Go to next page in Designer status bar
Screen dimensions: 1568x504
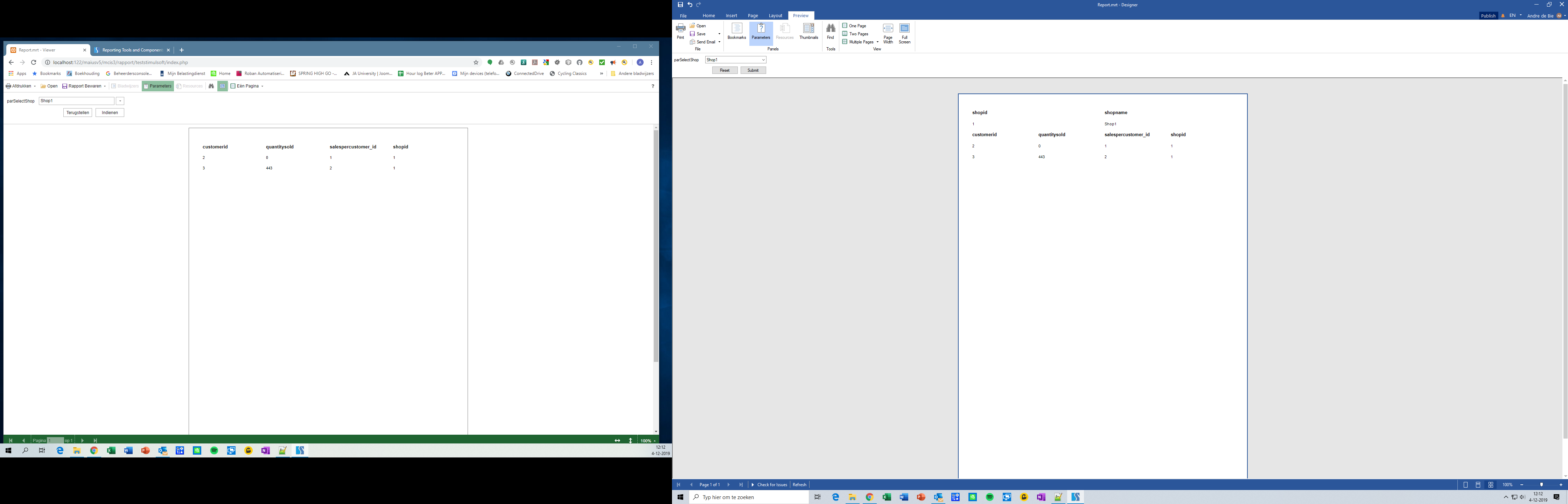tap(729, 484)
